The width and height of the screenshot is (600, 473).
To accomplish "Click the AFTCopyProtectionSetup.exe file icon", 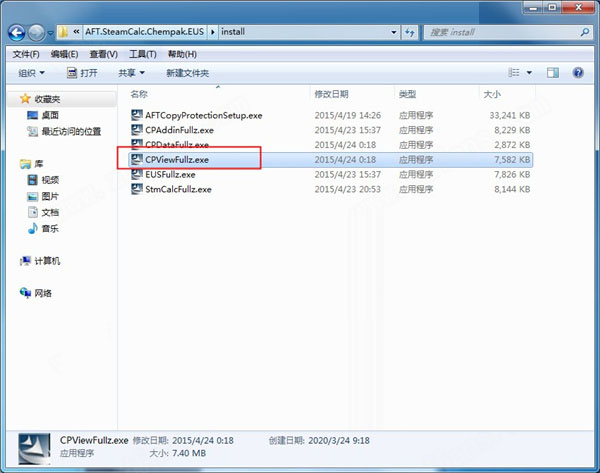I will [137, 115].
